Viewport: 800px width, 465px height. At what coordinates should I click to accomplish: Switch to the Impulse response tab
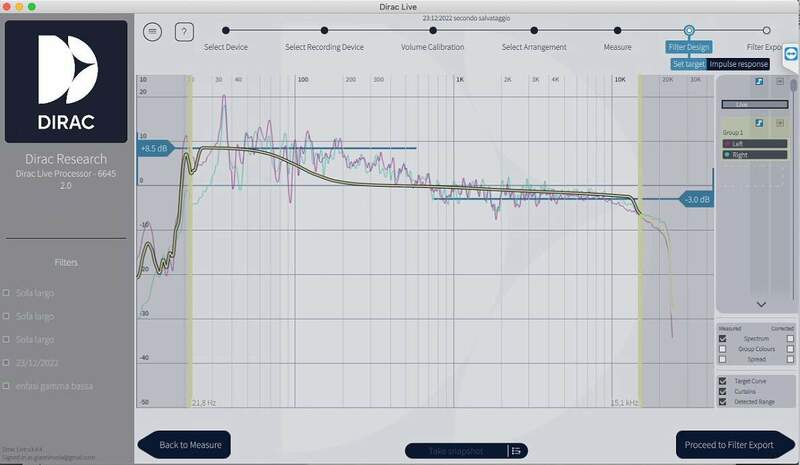(x=739, y=64)
